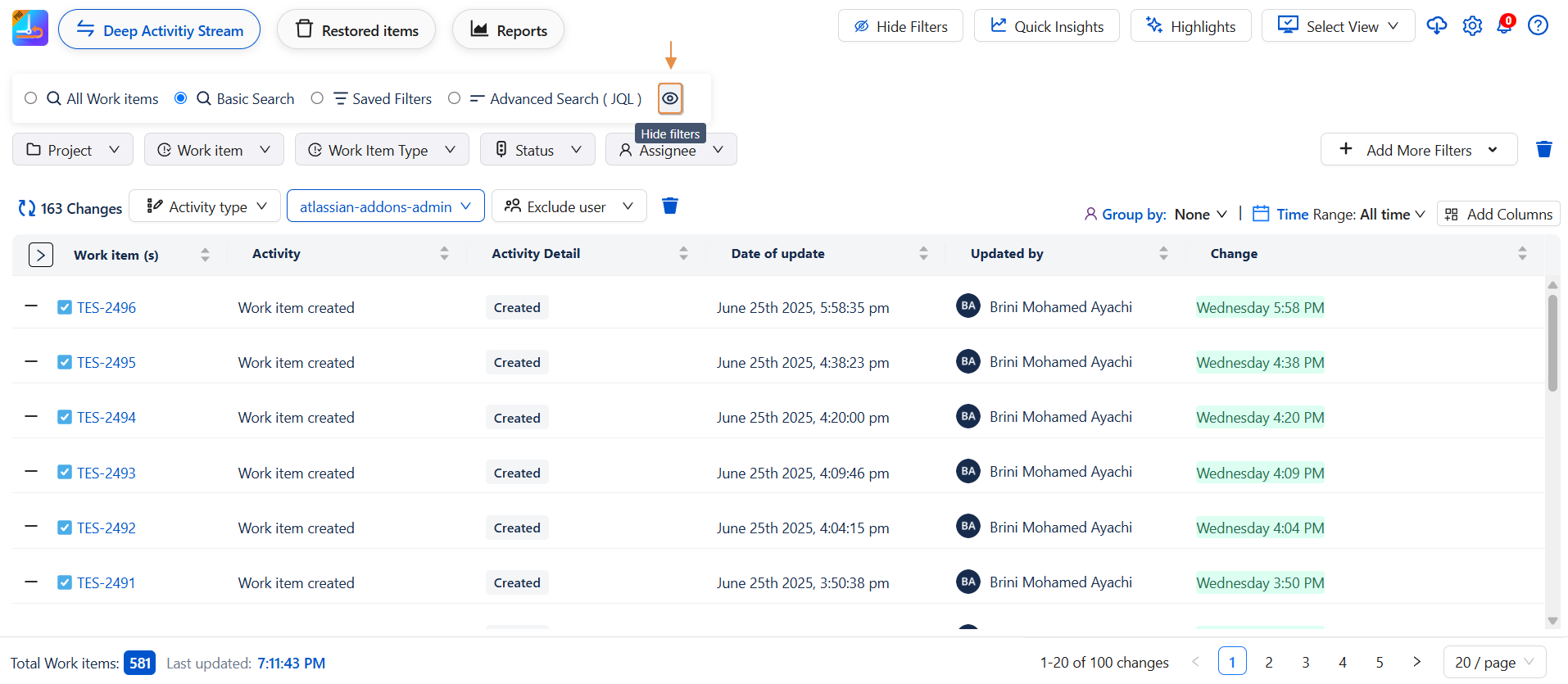Screen dimensions: 1568x684
Task: Click the help question mark icon
Action: click(x=1538, y=26)
